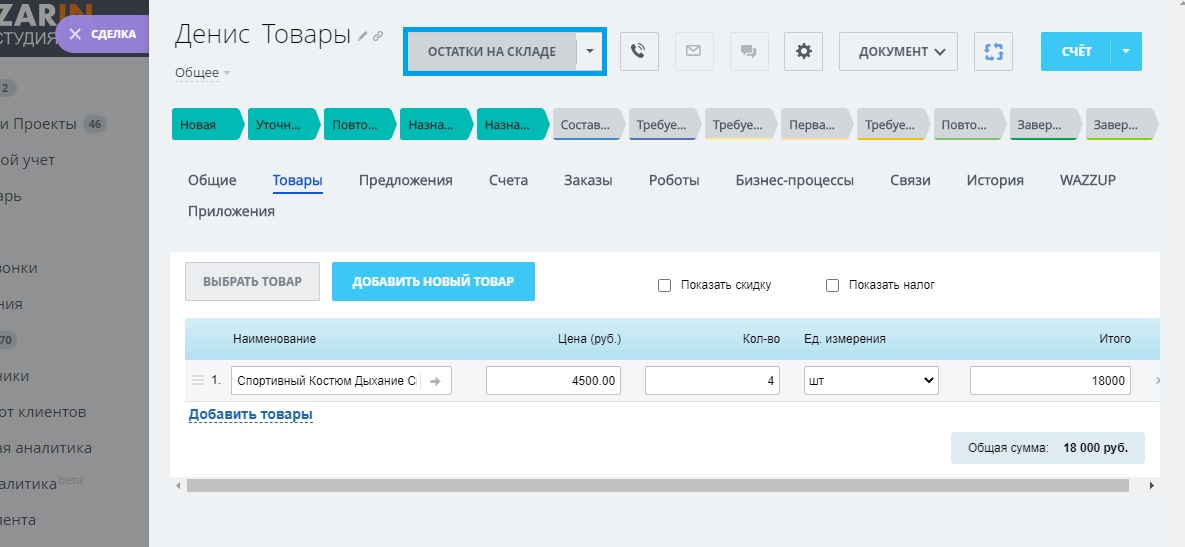Image resolution: width=1185 pixels, height=547 pixels.
Task: Click the envelope email icon button
Action: [693, 51]
